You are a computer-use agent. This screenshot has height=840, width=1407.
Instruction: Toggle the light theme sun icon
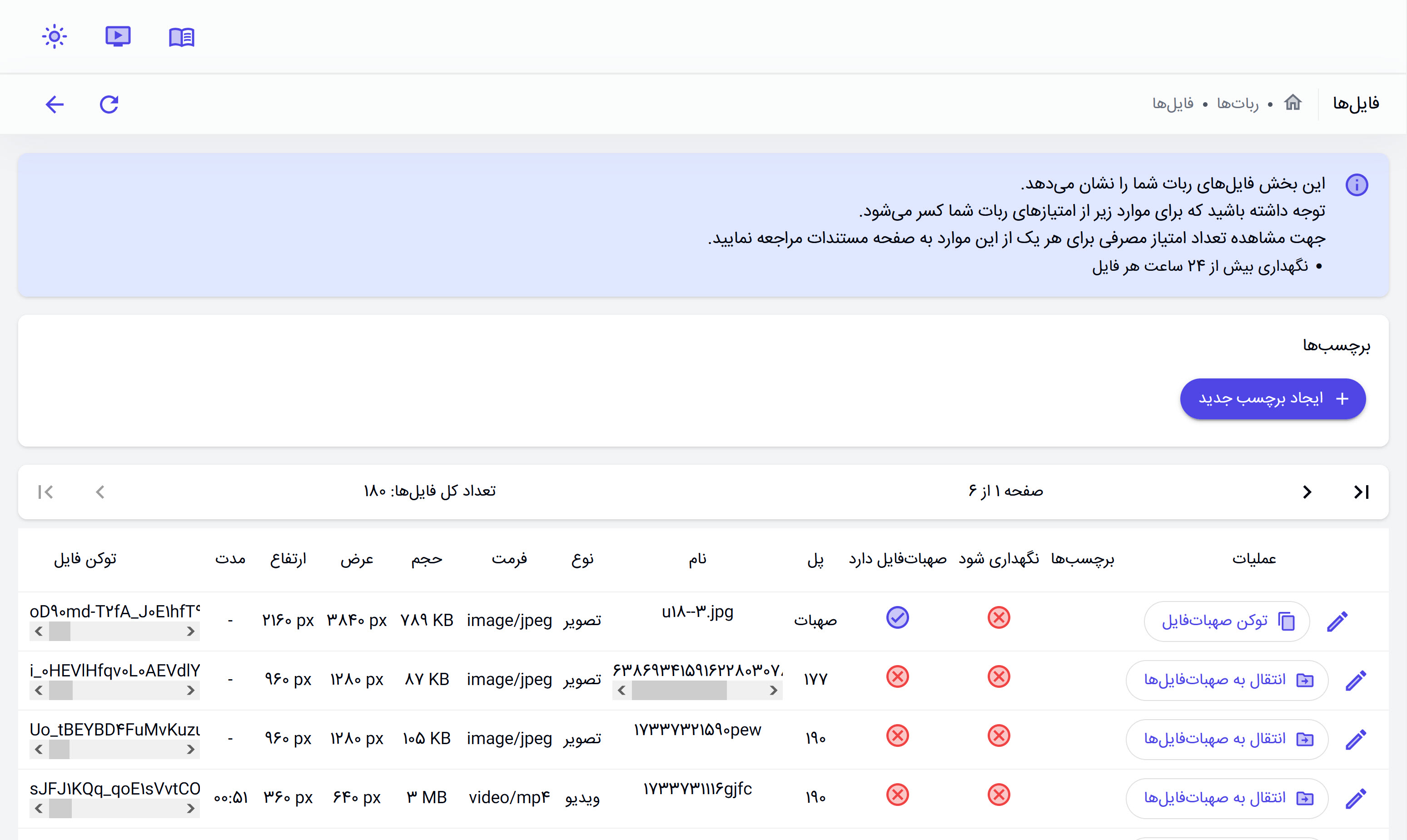tap(55, 37)
